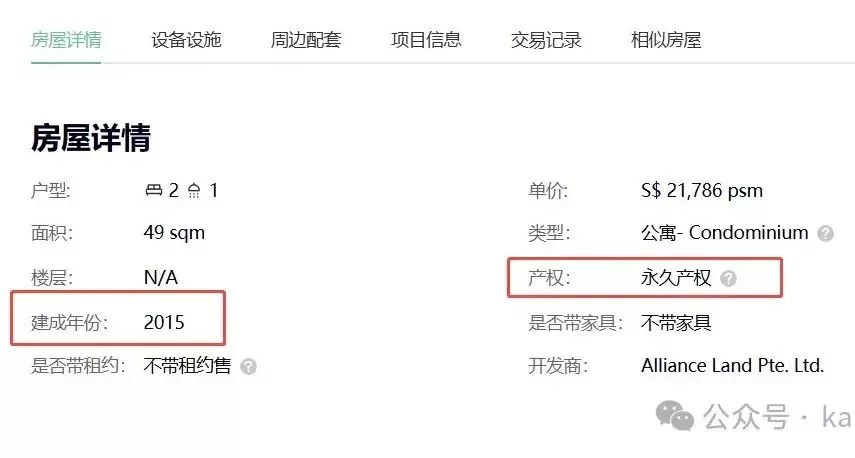Image resolution: width=855 pixels, height=458 pixels.
Task: Open the 周边配套 tab
Action: click(x=306, y=40)
